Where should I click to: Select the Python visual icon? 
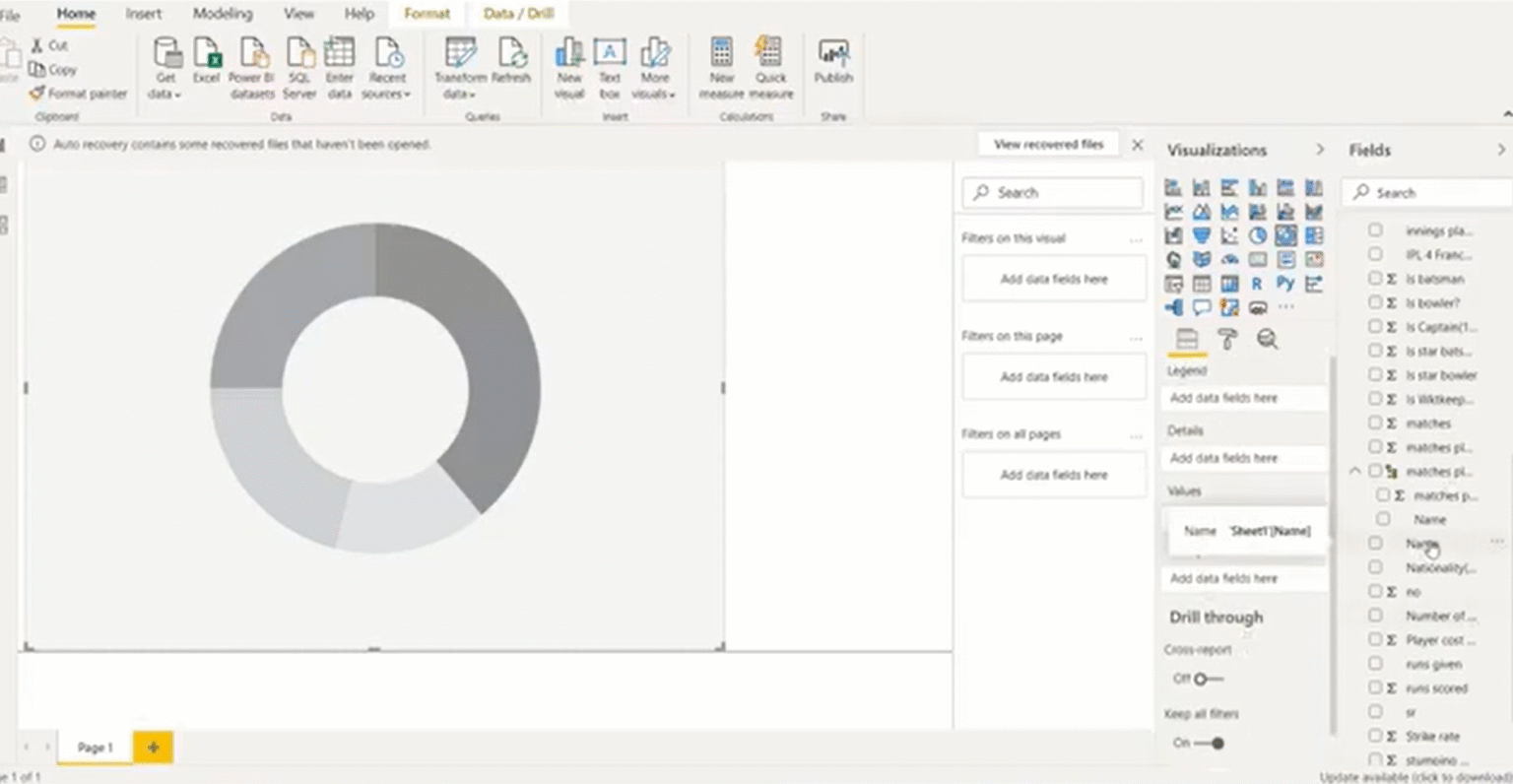point(1285,284)
